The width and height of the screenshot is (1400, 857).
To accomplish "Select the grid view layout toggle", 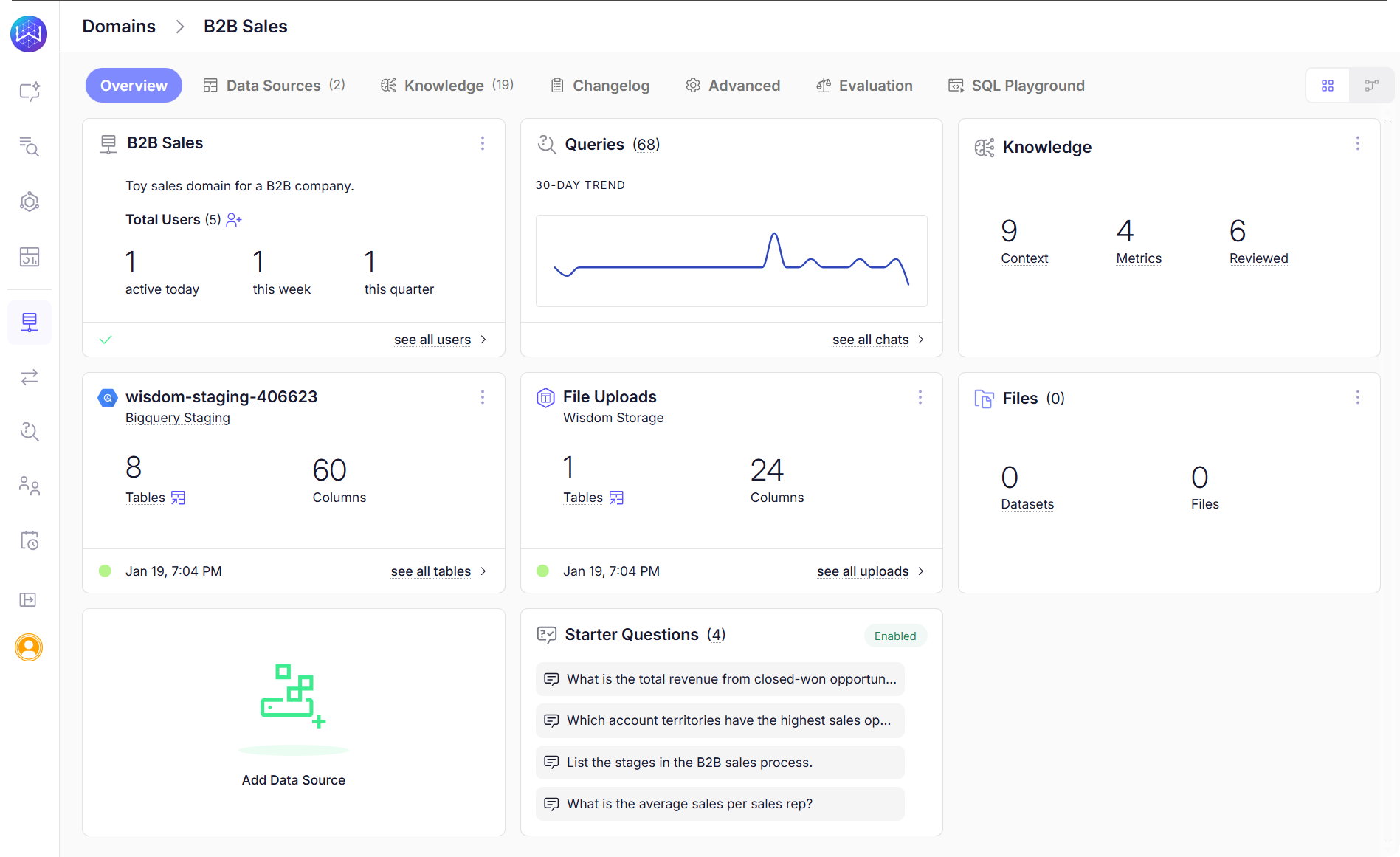I will coord(1328,85).
